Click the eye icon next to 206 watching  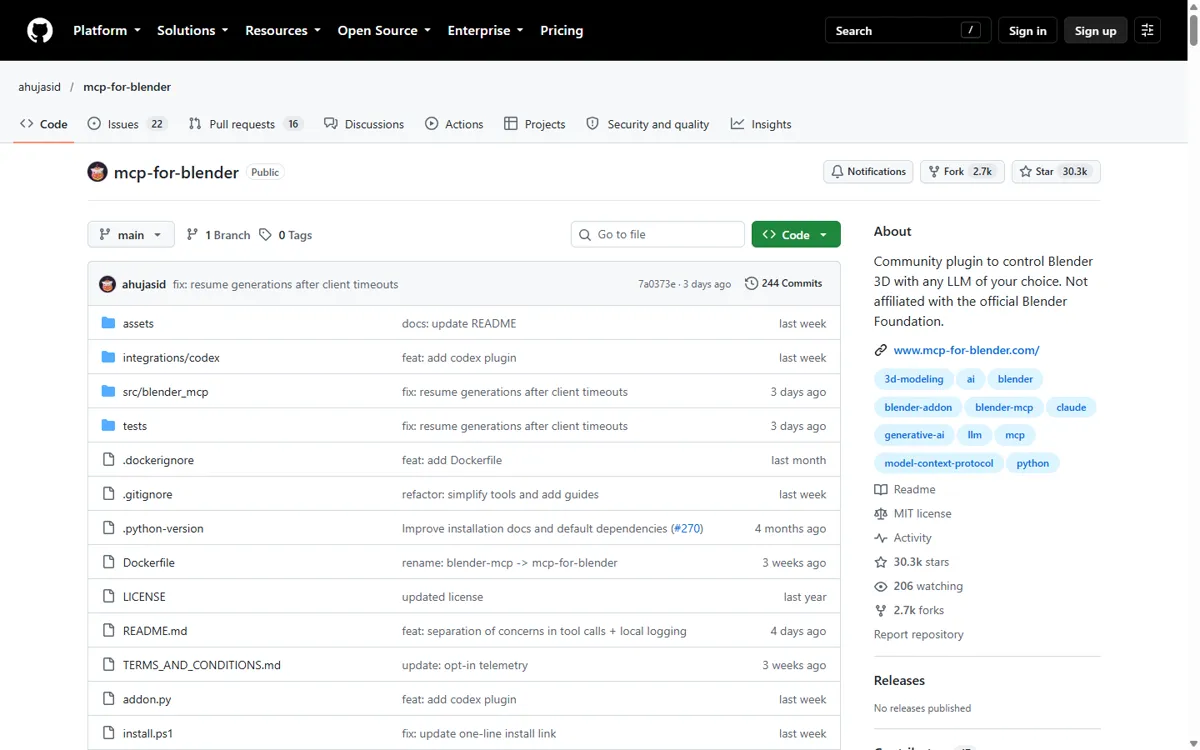[880, 586]
